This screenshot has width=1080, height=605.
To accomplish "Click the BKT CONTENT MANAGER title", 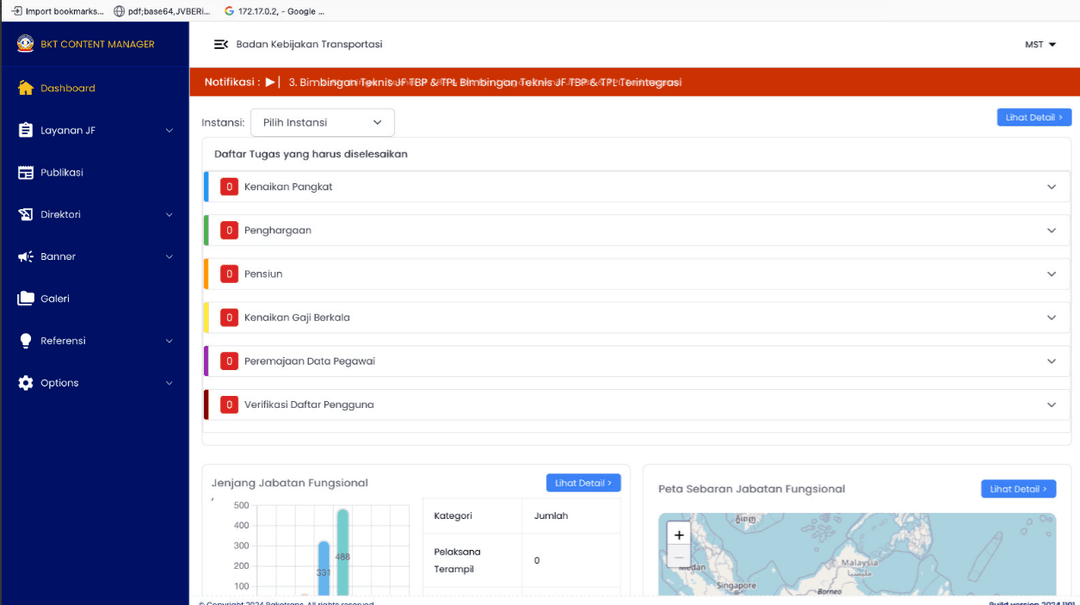I will click(97, 44).
